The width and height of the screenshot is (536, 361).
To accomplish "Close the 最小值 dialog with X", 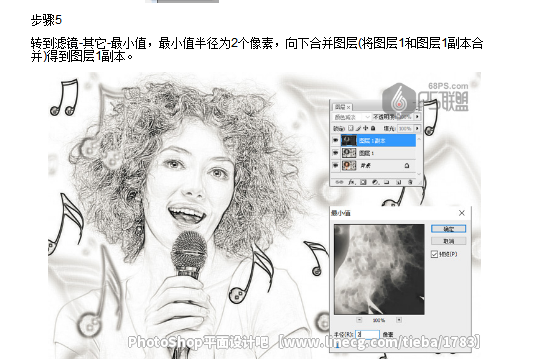I will (462, 213).
